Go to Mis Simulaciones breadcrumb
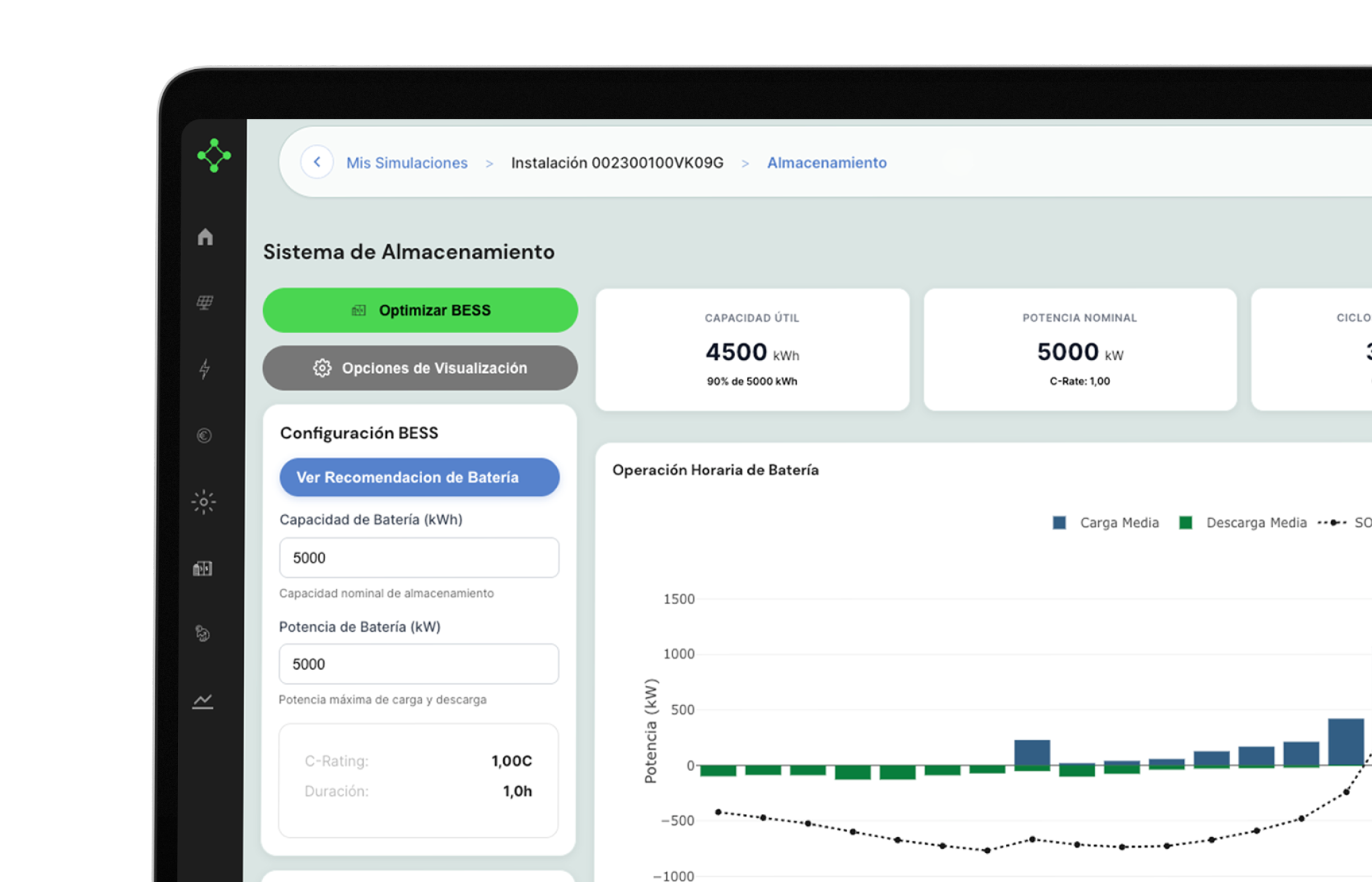 pos(407,163)
